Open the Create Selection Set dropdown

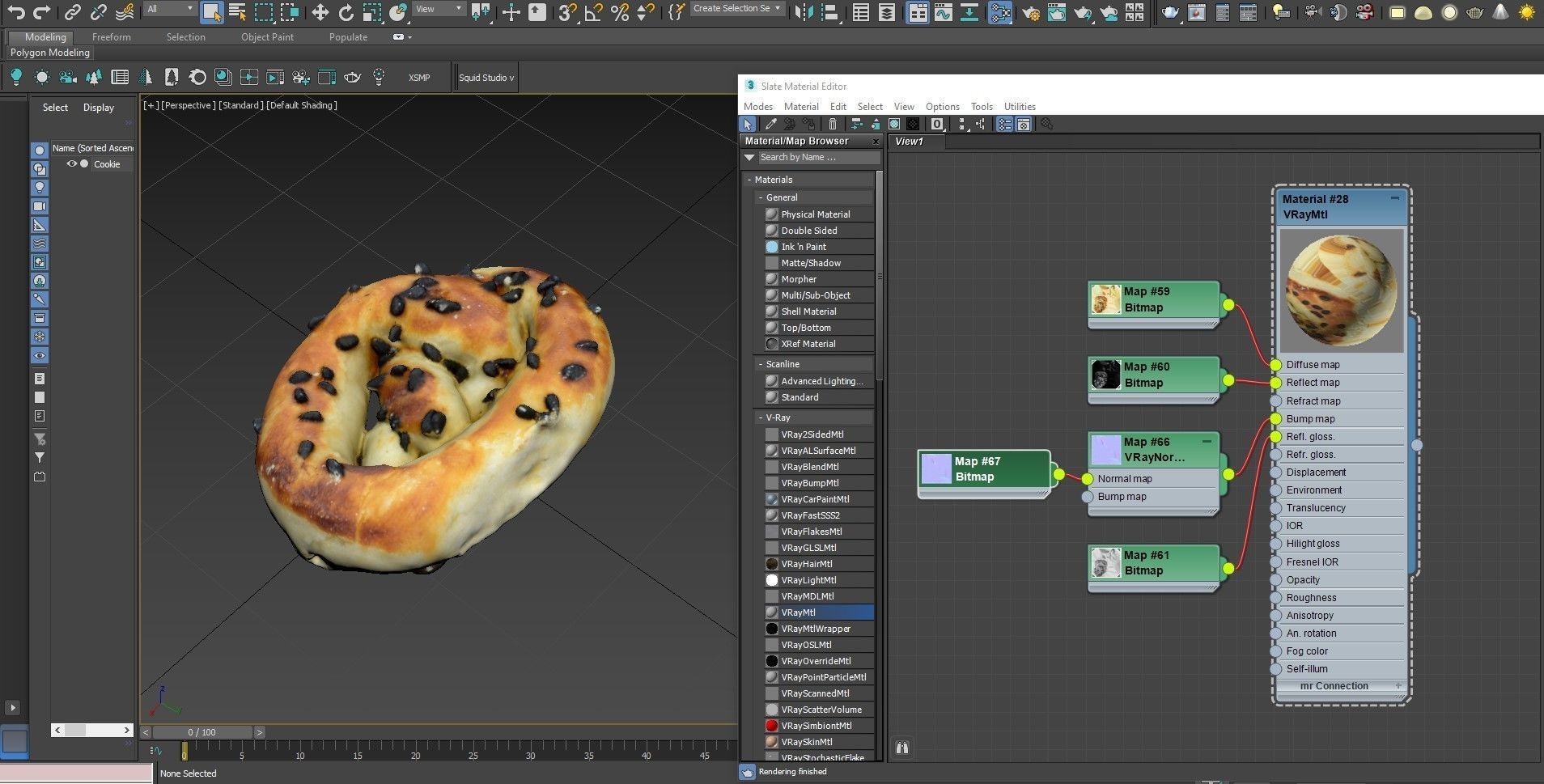tap(738, 8)
